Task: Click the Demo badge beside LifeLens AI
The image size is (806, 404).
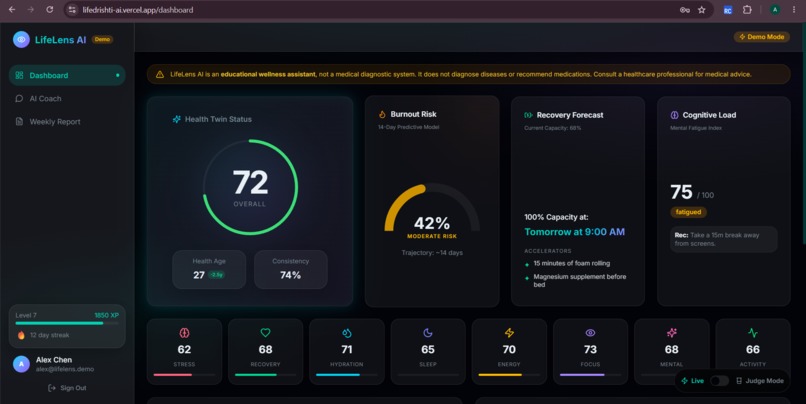Action: pos(102,39)
